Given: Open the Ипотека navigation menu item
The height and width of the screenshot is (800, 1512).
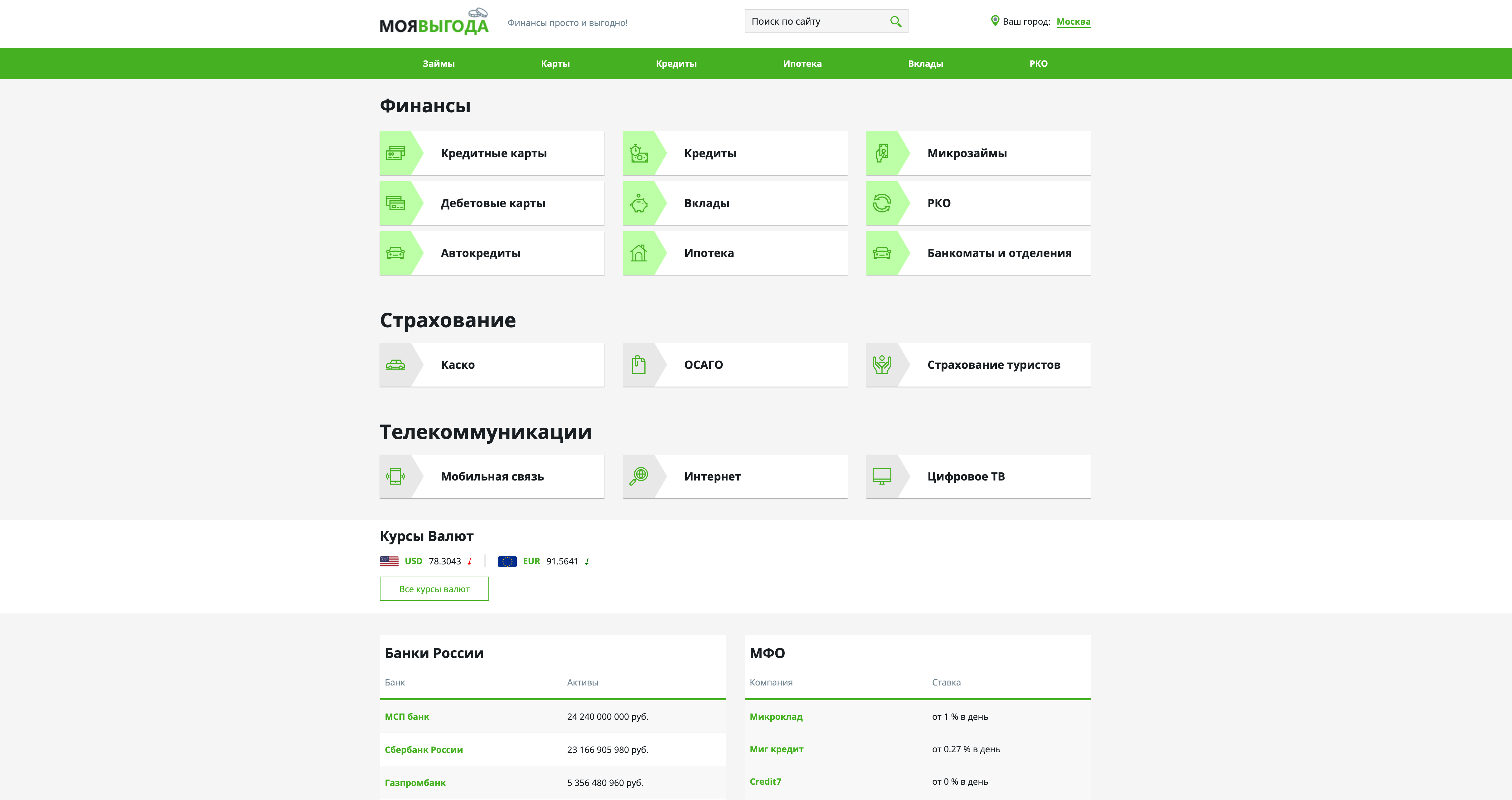Looking at the screenshot, I should coord(802,63).
